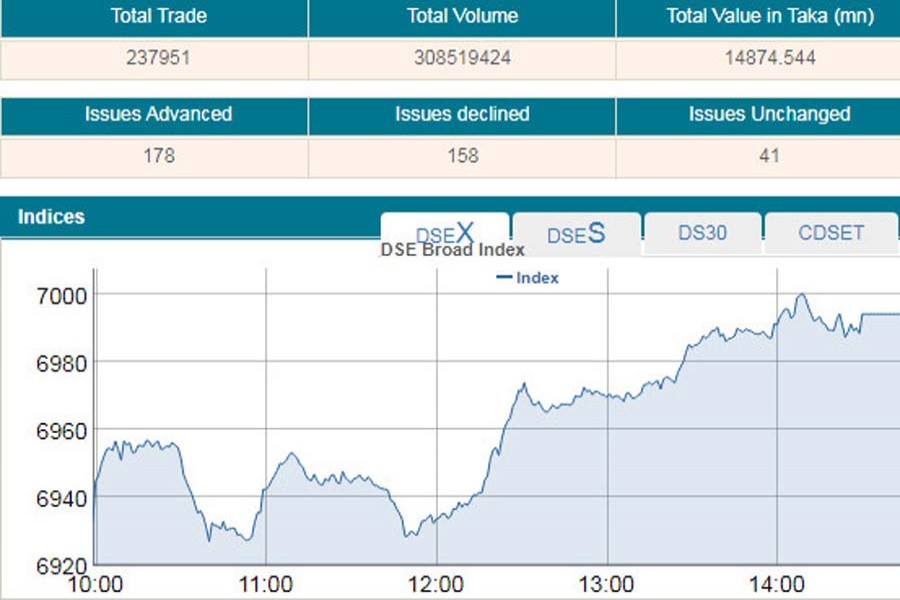Image resolution: width=900 pixels, height=600 pixels.
Task: Click the 14874.544 total value cell
Action: tap(769, 58)
